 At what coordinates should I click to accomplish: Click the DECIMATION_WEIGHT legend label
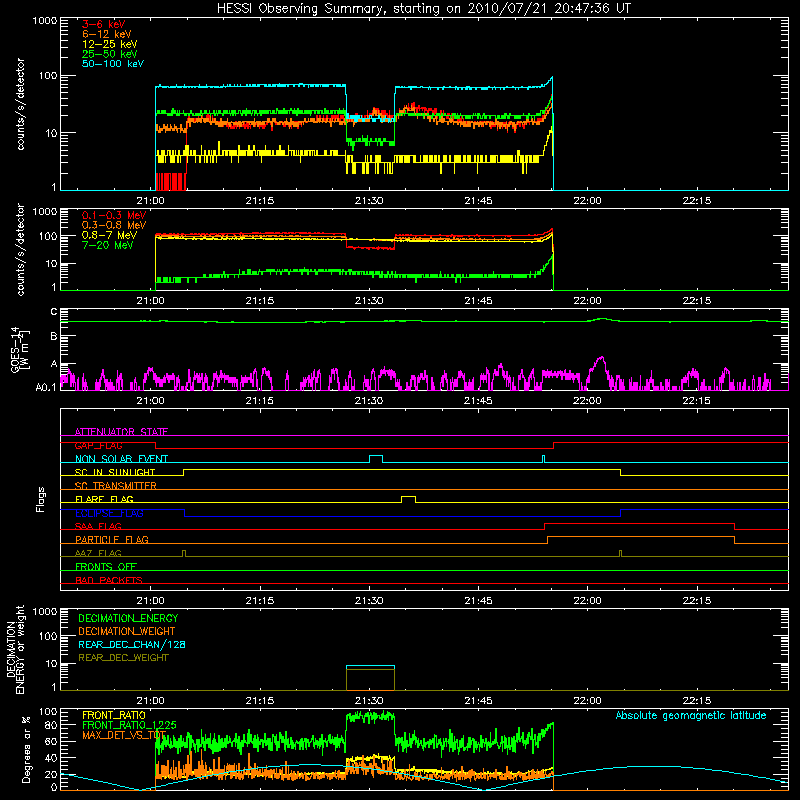127,631
